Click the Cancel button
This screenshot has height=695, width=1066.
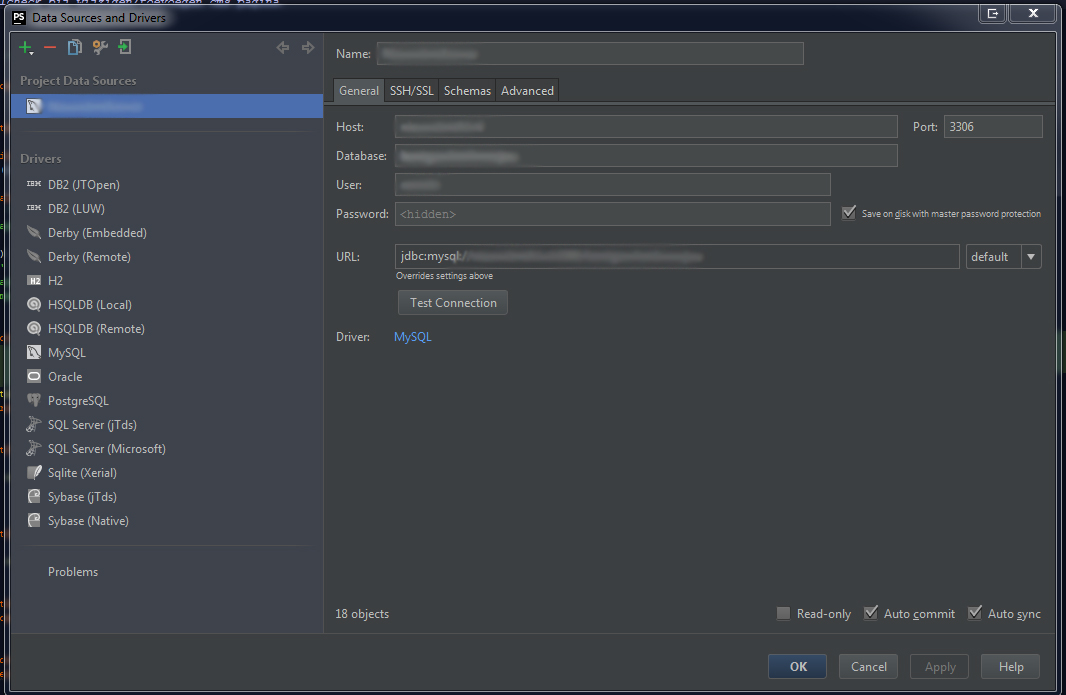coord(868,666)
